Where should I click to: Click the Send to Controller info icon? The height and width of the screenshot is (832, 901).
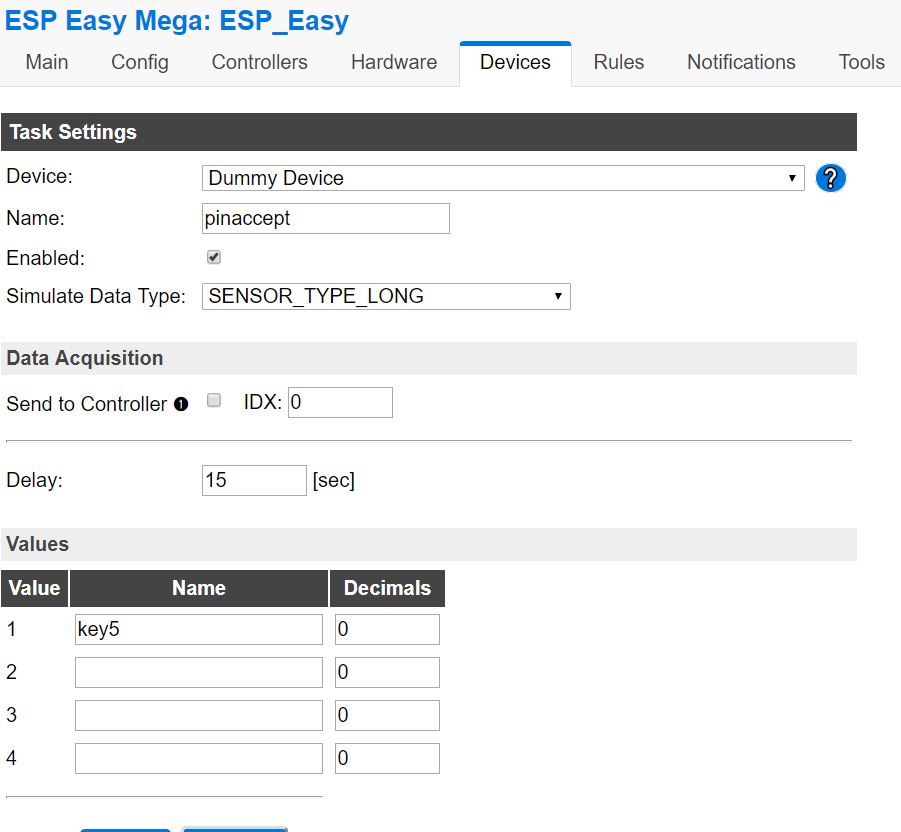[x=181, y=405]
